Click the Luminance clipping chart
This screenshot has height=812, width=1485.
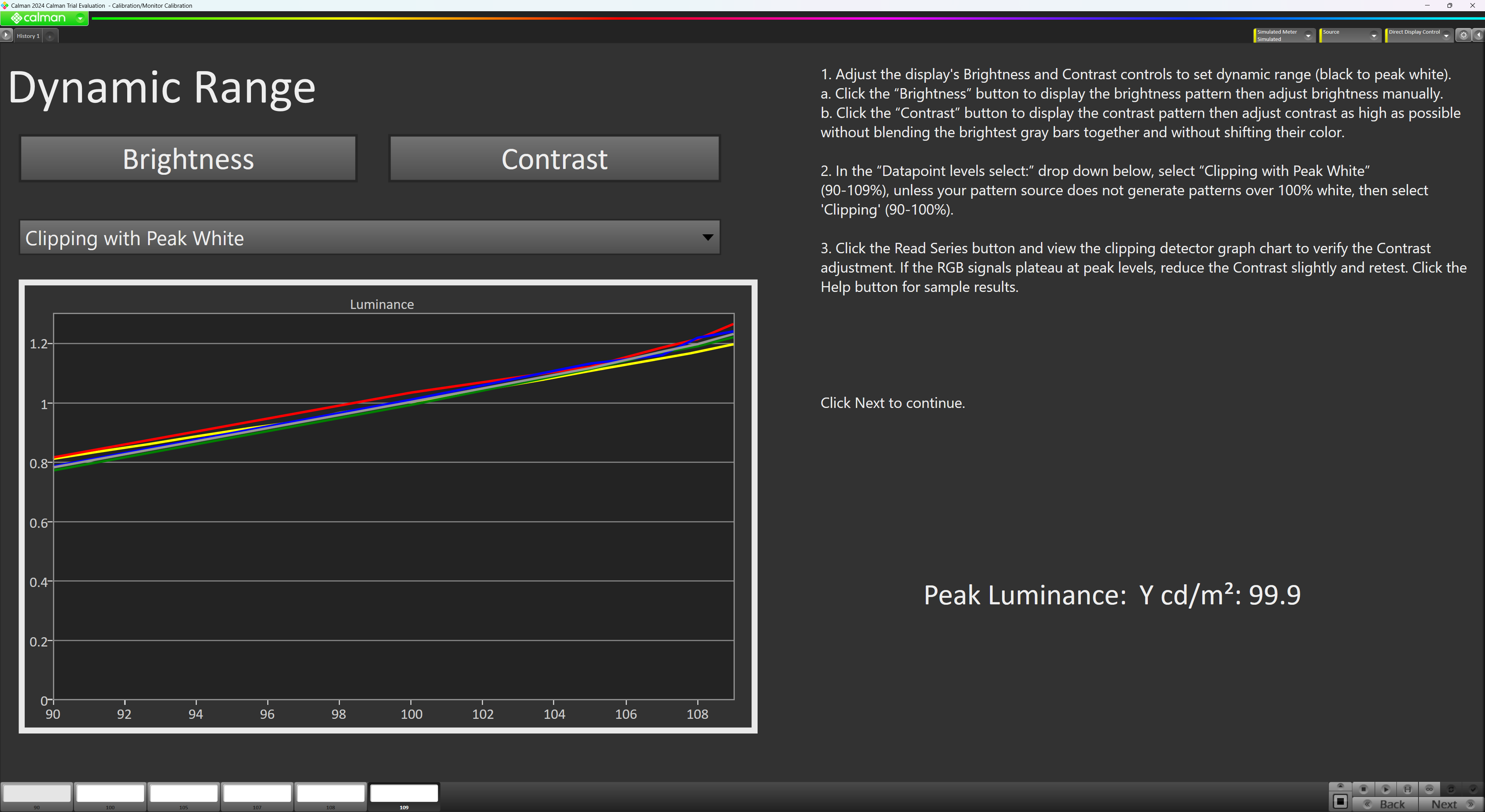pos(388,507)
